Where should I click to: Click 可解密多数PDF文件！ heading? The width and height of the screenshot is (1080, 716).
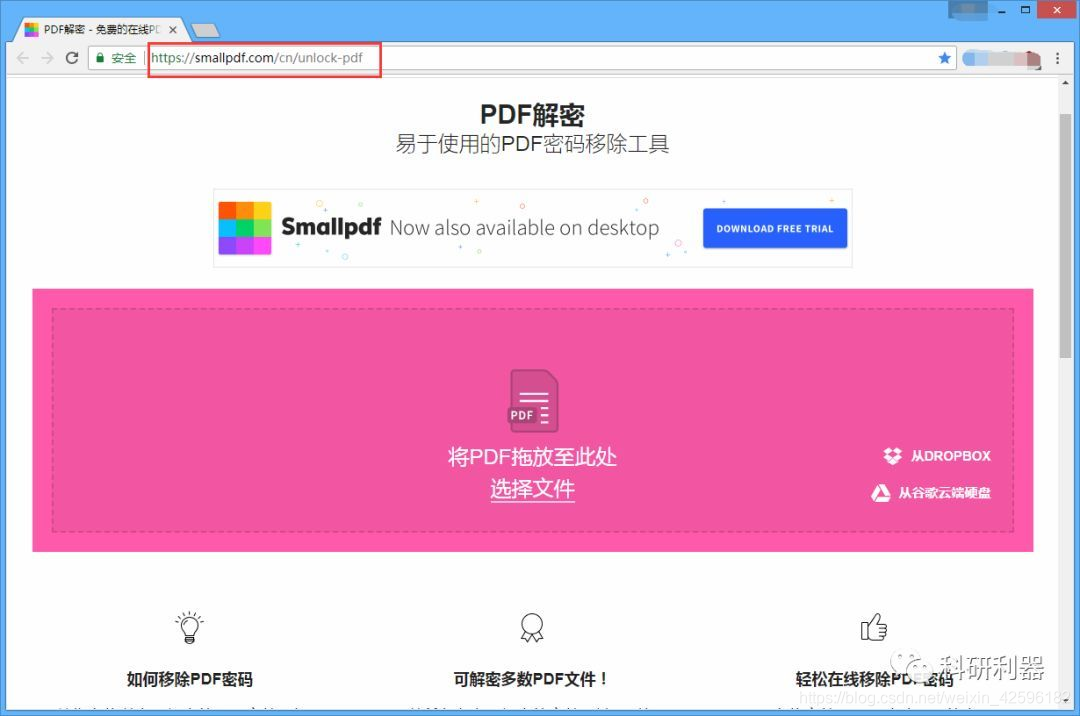532,679
